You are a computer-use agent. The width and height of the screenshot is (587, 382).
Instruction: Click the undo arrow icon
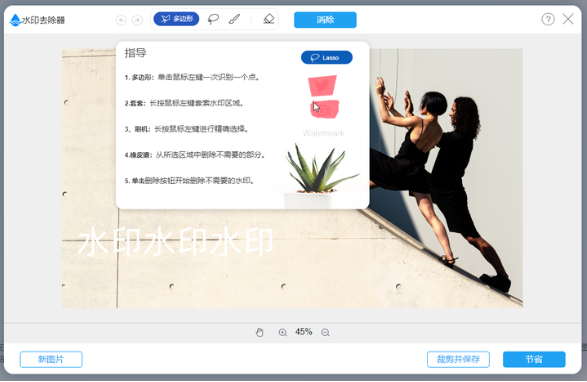[x=121, y=20]
